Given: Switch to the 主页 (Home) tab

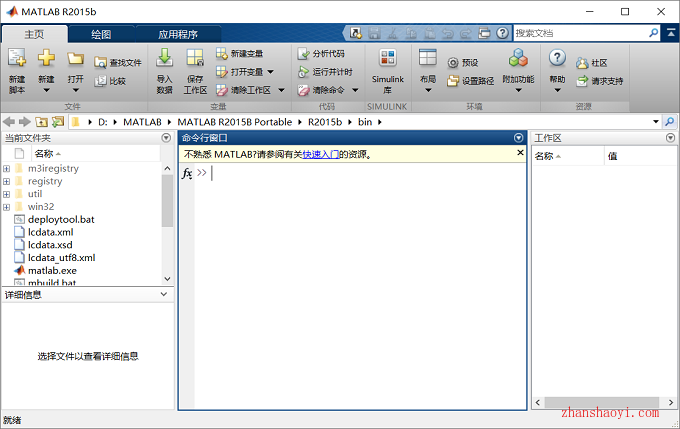Looking at the screenshot, I should 34,34.
